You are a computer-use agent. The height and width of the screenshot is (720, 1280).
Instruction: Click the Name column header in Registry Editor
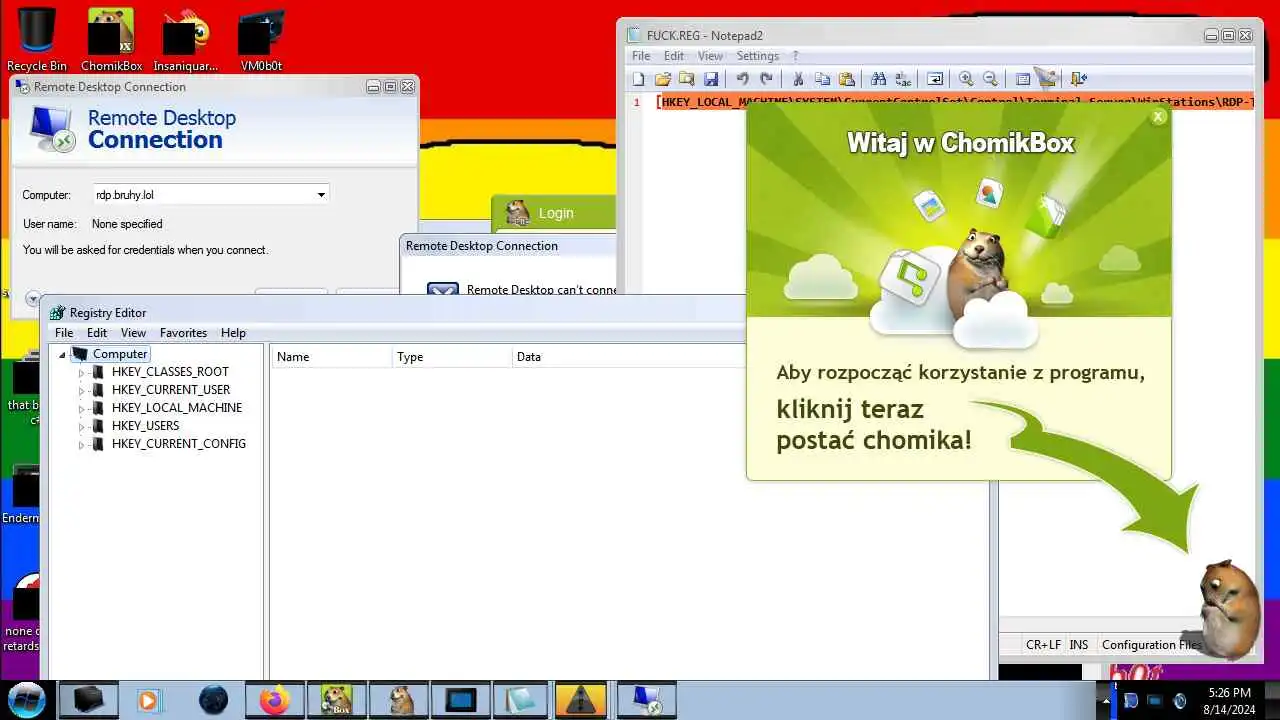331,357
